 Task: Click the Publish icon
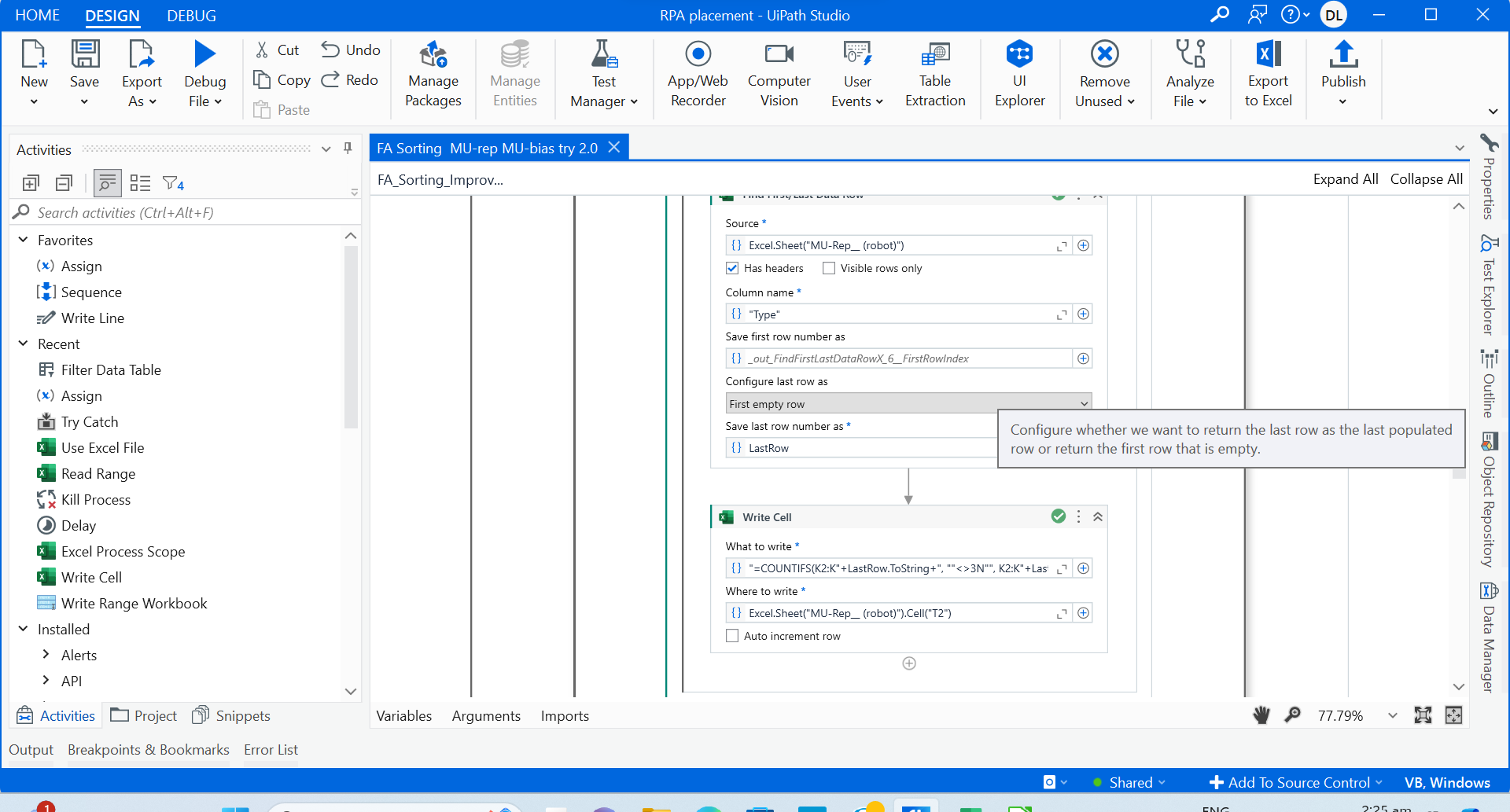pyautogui.click(x=1343, y=54)
